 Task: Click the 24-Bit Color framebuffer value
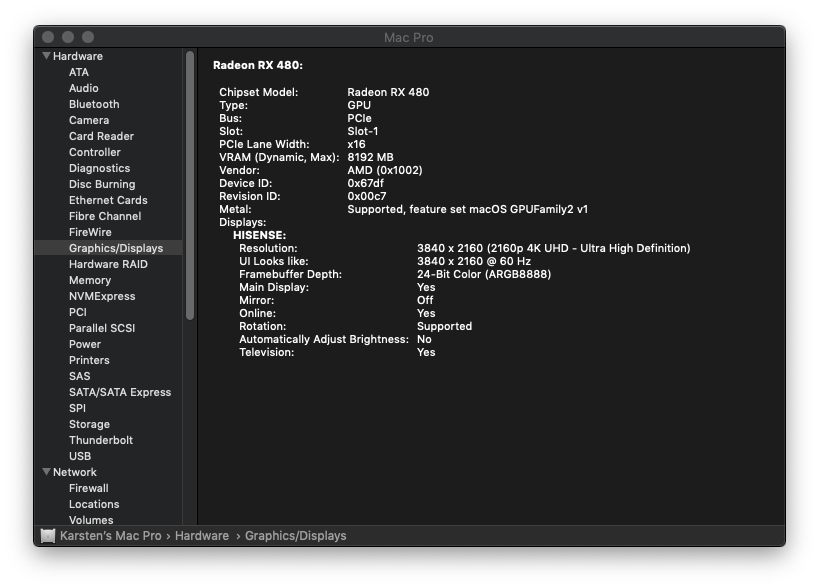click(x=484, y=274)
